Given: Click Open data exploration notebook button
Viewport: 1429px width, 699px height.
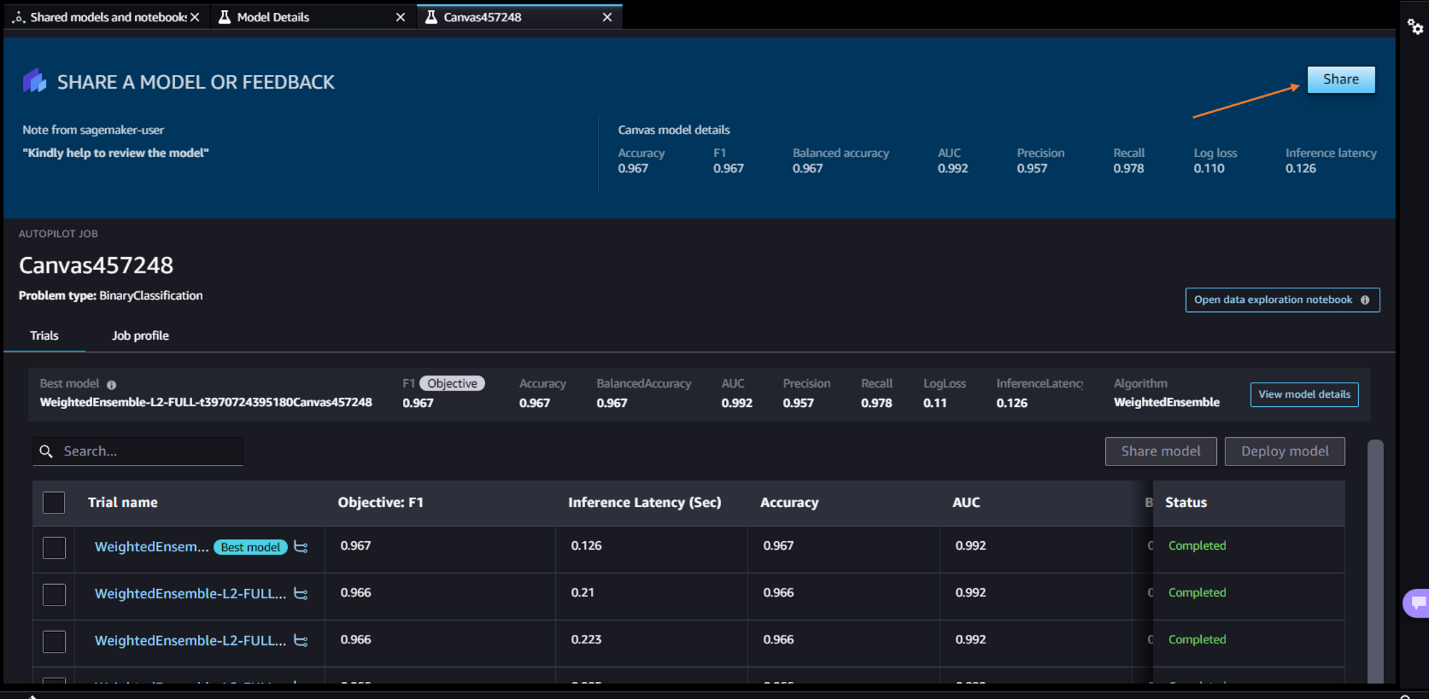Looking at the screenshot, I should pos(1282,300).
